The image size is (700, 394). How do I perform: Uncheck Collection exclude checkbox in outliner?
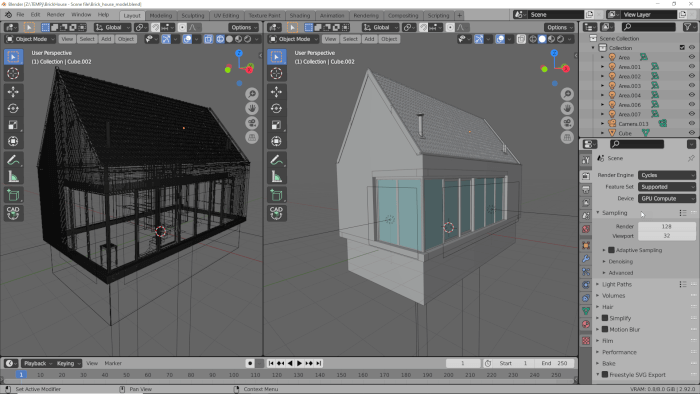(x=682, y=48)
